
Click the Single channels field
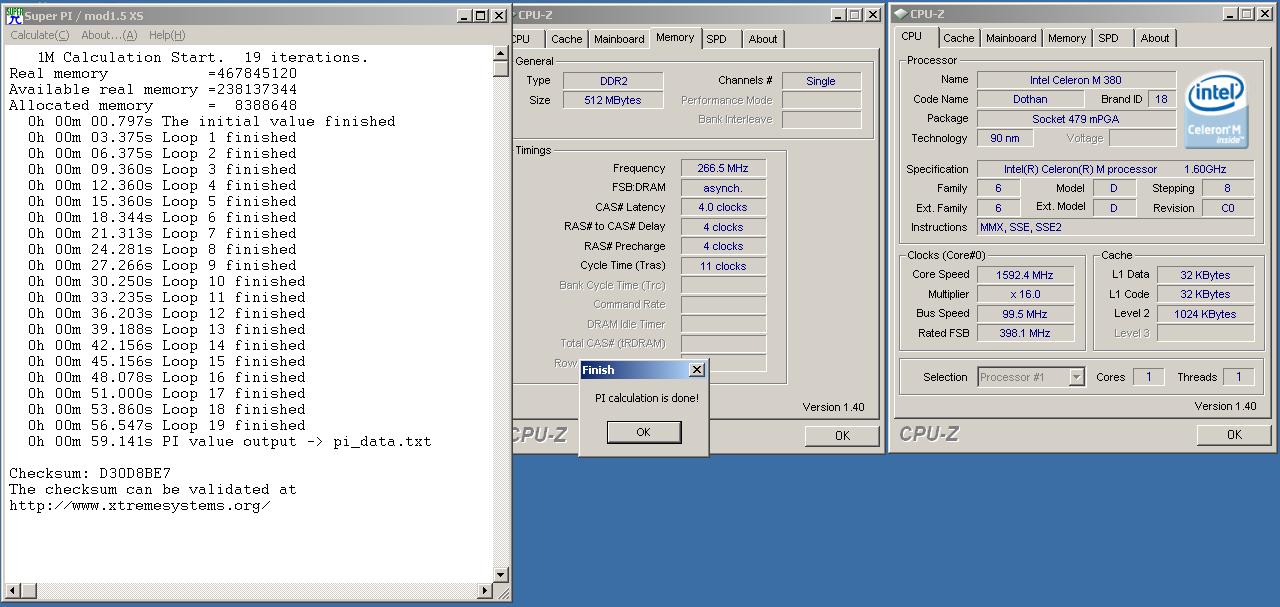pos(821,81)
